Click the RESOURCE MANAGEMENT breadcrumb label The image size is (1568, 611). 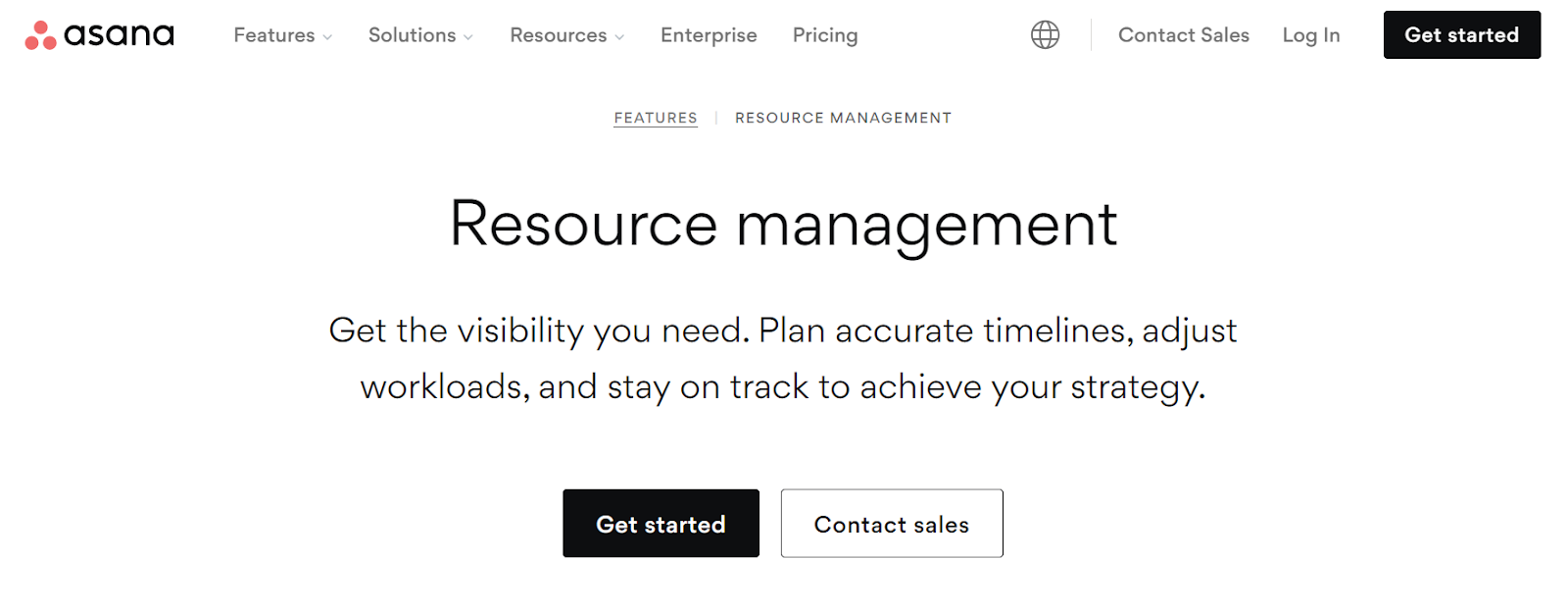coord(843,118)
